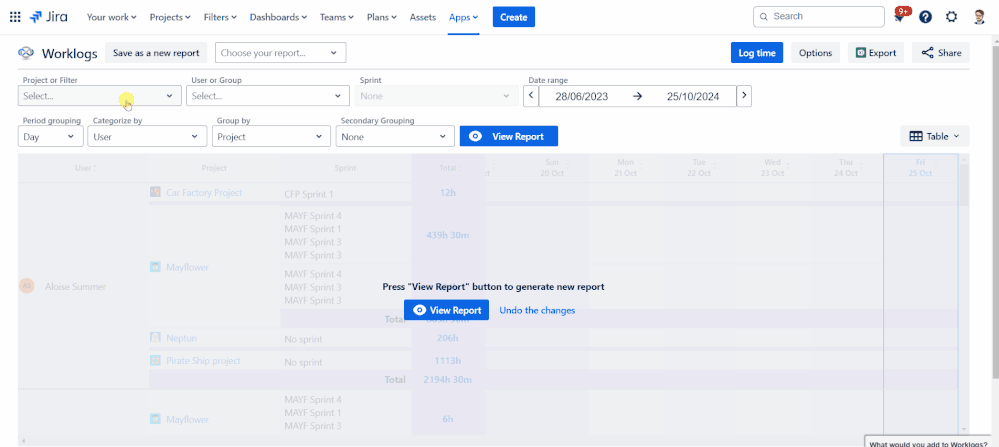Click the Car Factory Project link
Screen dimensions: 999x447
205,192
